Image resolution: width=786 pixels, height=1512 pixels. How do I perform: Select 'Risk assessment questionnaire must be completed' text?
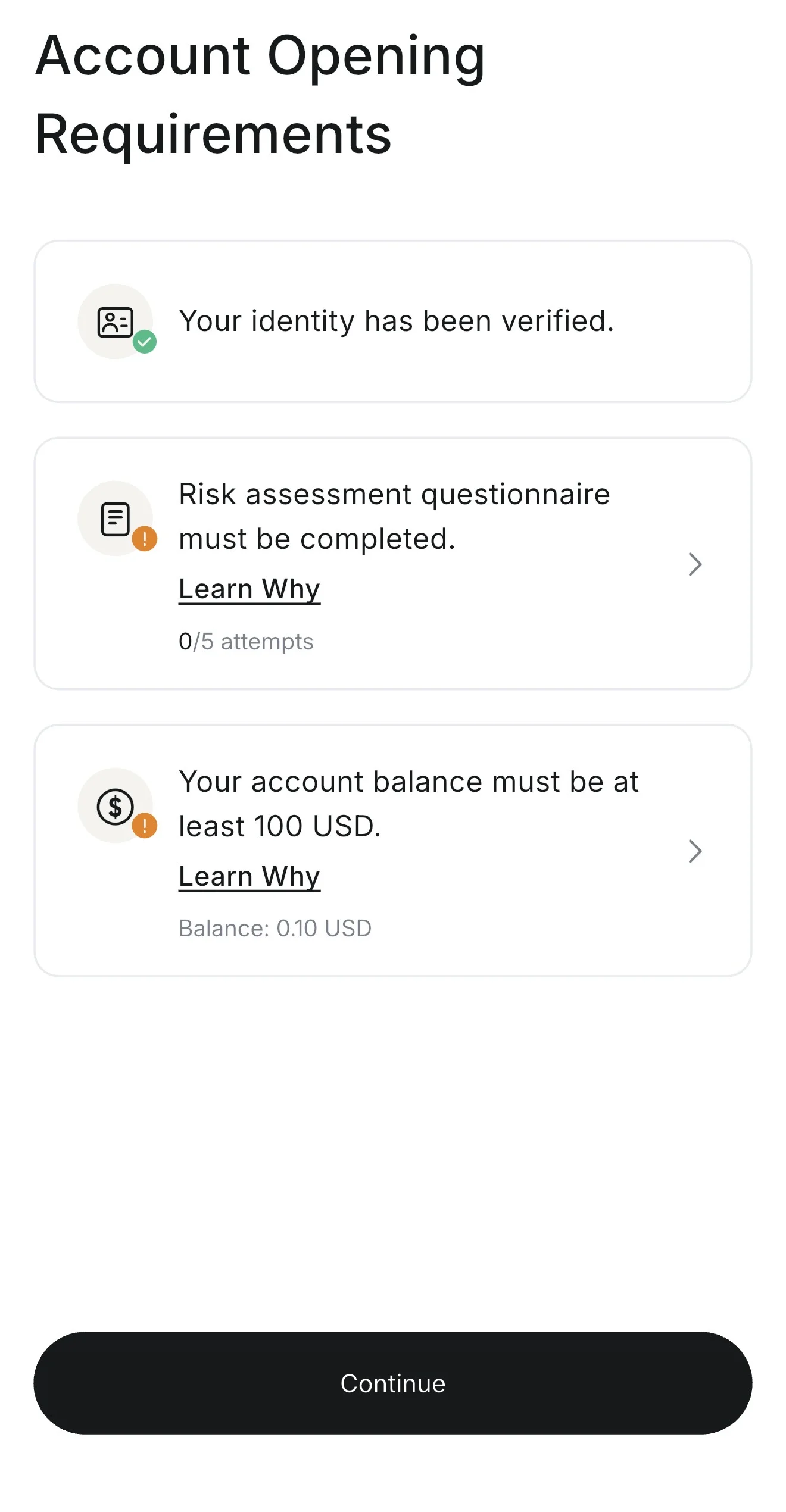394,516
